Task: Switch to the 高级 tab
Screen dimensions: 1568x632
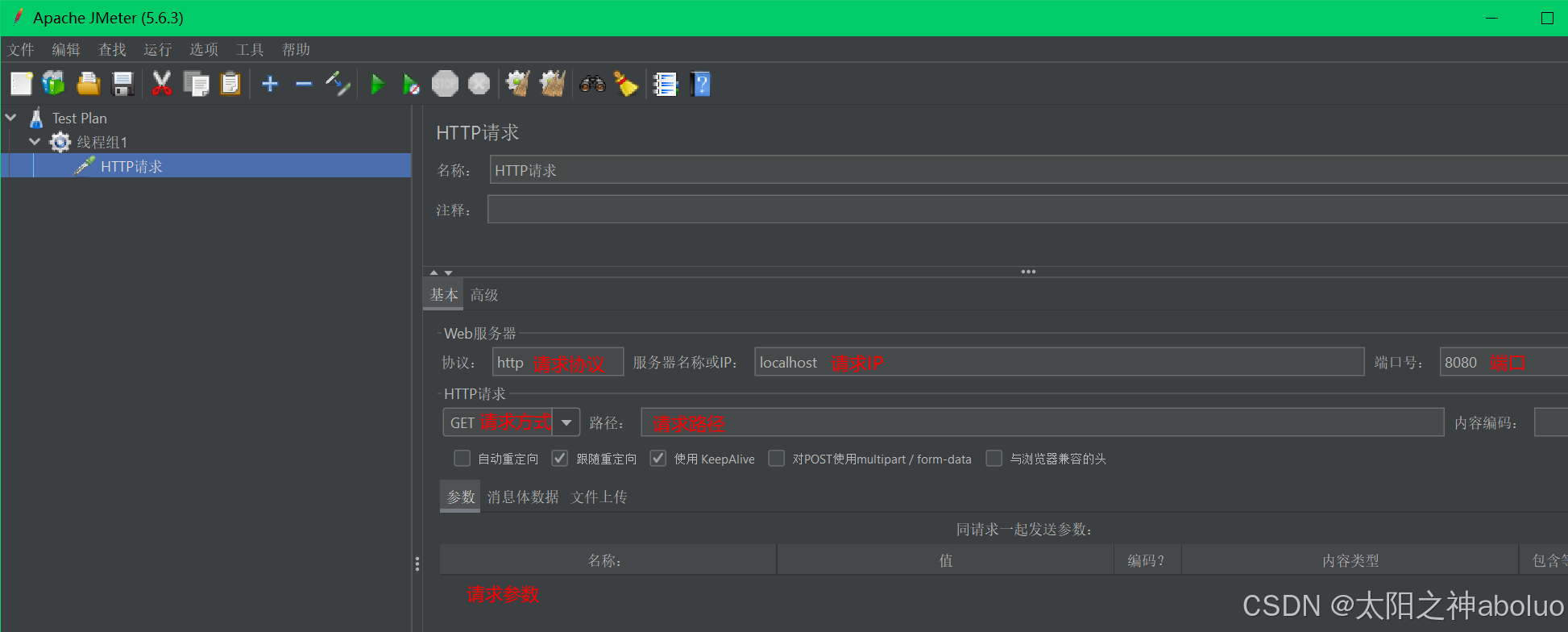Action: point(484,295)
